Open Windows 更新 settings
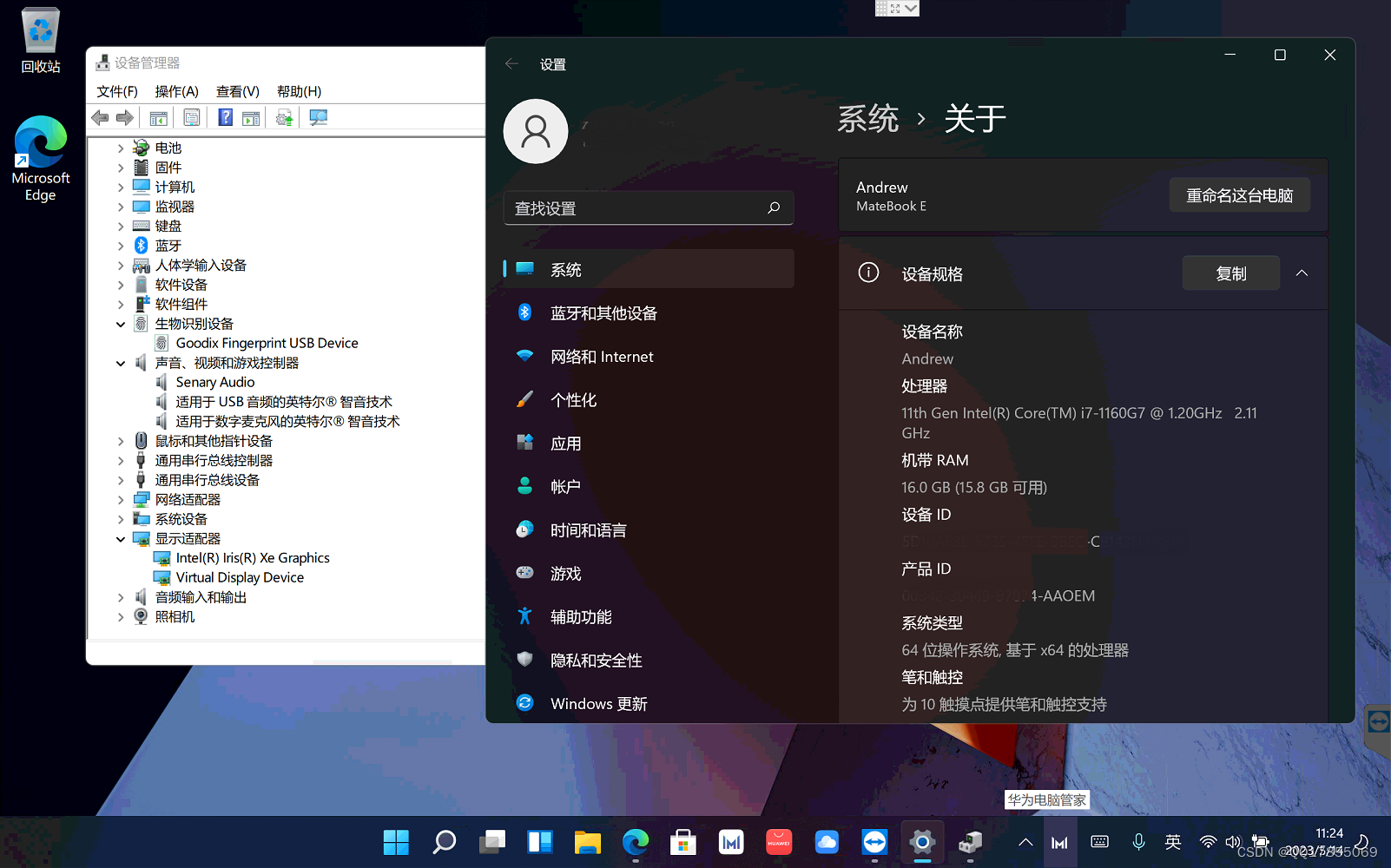The width and height of the screenshot is (1391, 868). coord(649,703)
